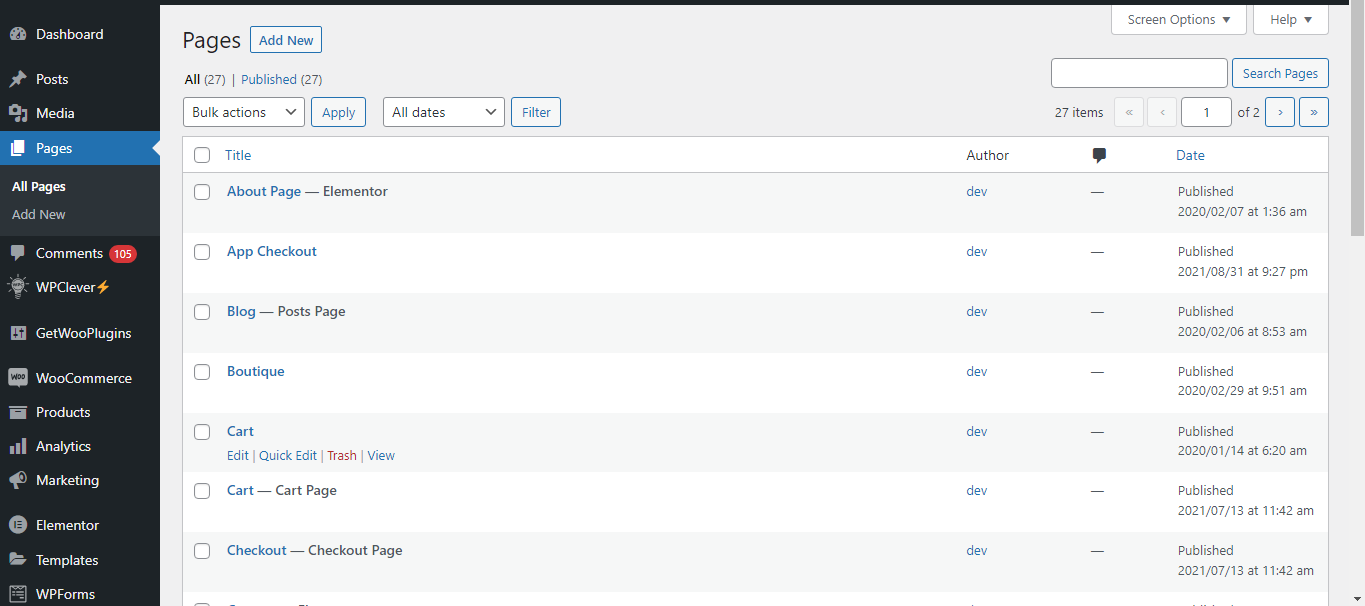The height and width of the screenshot is (606, 1365).
Task: Click the Search Pages button
Action: pos(1279,73)
